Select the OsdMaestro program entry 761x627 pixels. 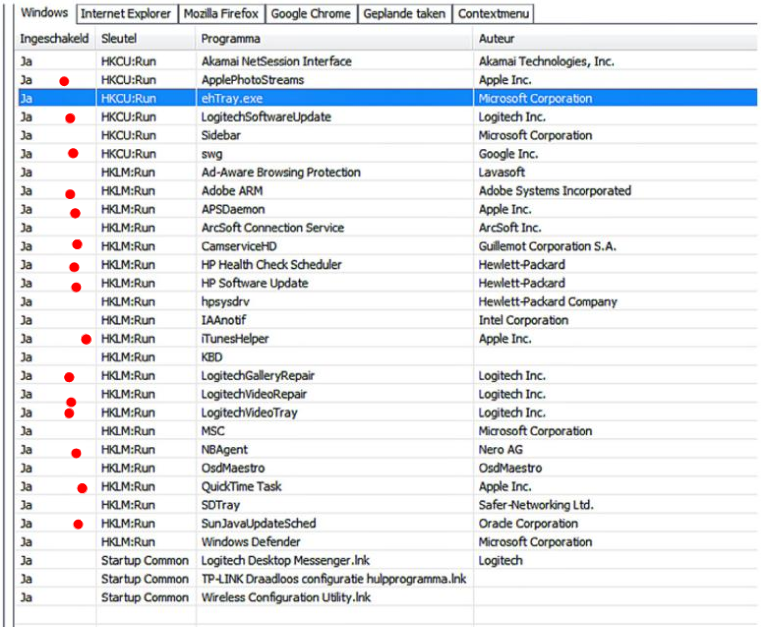[388, 468]
